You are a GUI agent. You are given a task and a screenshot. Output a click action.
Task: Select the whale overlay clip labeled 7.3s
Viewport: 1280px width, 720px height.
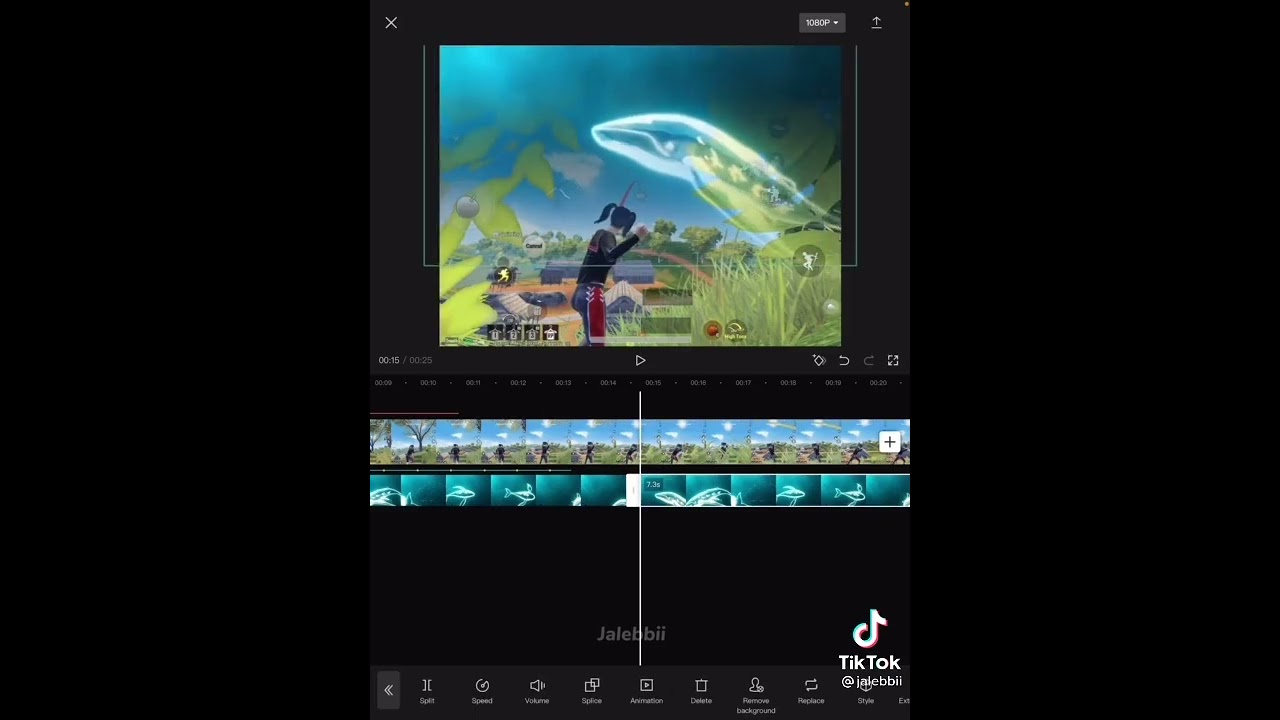[775, 490]
